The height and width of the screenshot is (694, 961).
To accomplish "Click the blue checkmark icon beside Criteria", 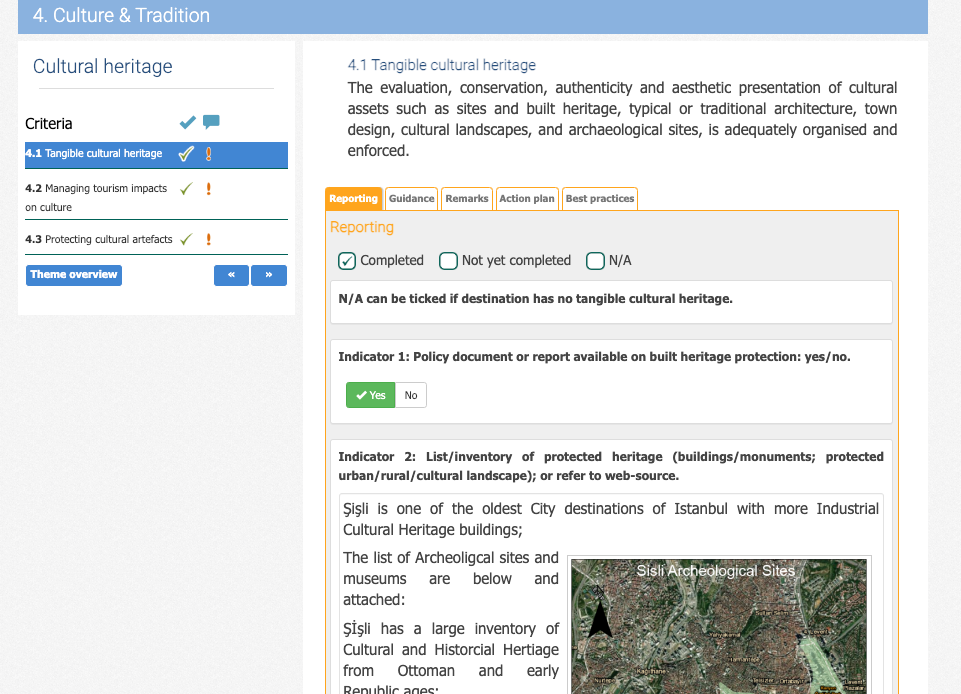I will pyautogui.click(x=187, y=123).
